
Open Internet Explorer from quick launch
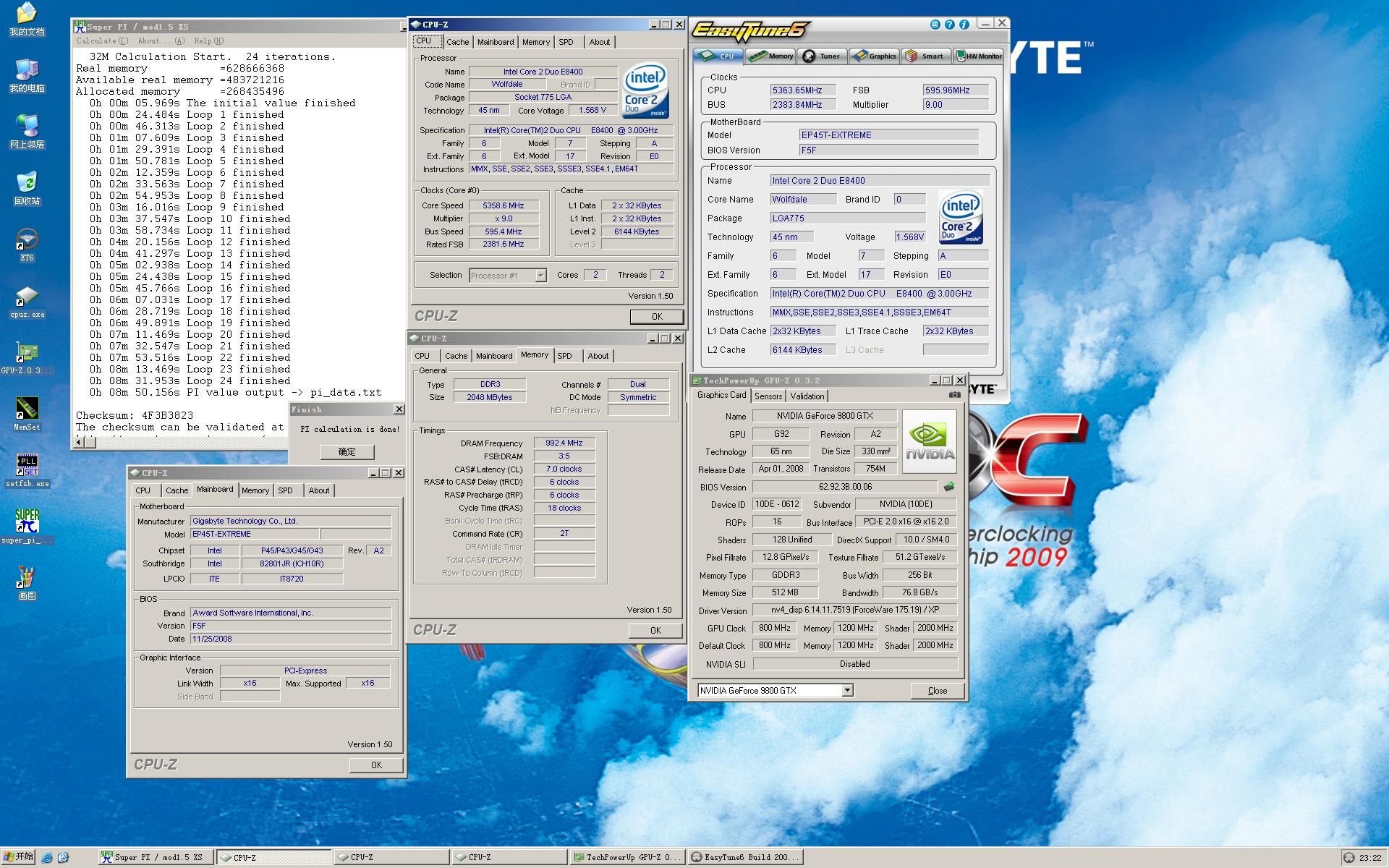(x=47, y=857)
